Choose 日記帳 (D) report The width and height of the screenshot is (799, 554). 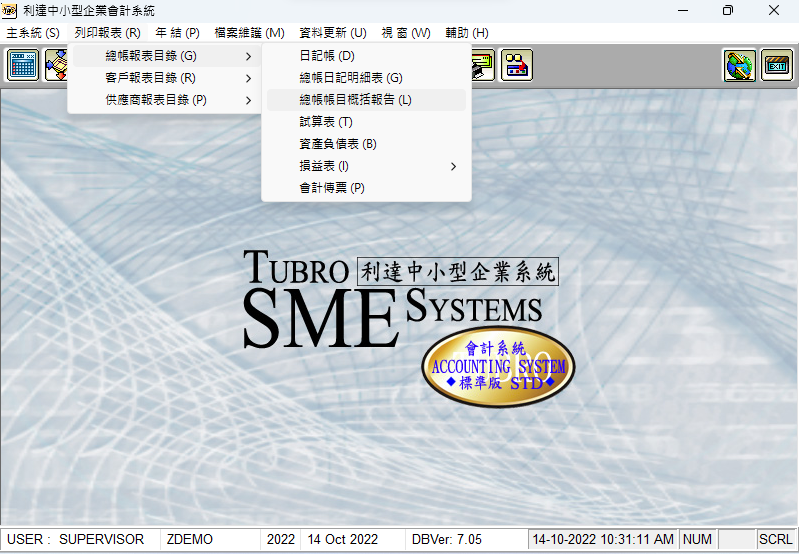click(366, 56)
